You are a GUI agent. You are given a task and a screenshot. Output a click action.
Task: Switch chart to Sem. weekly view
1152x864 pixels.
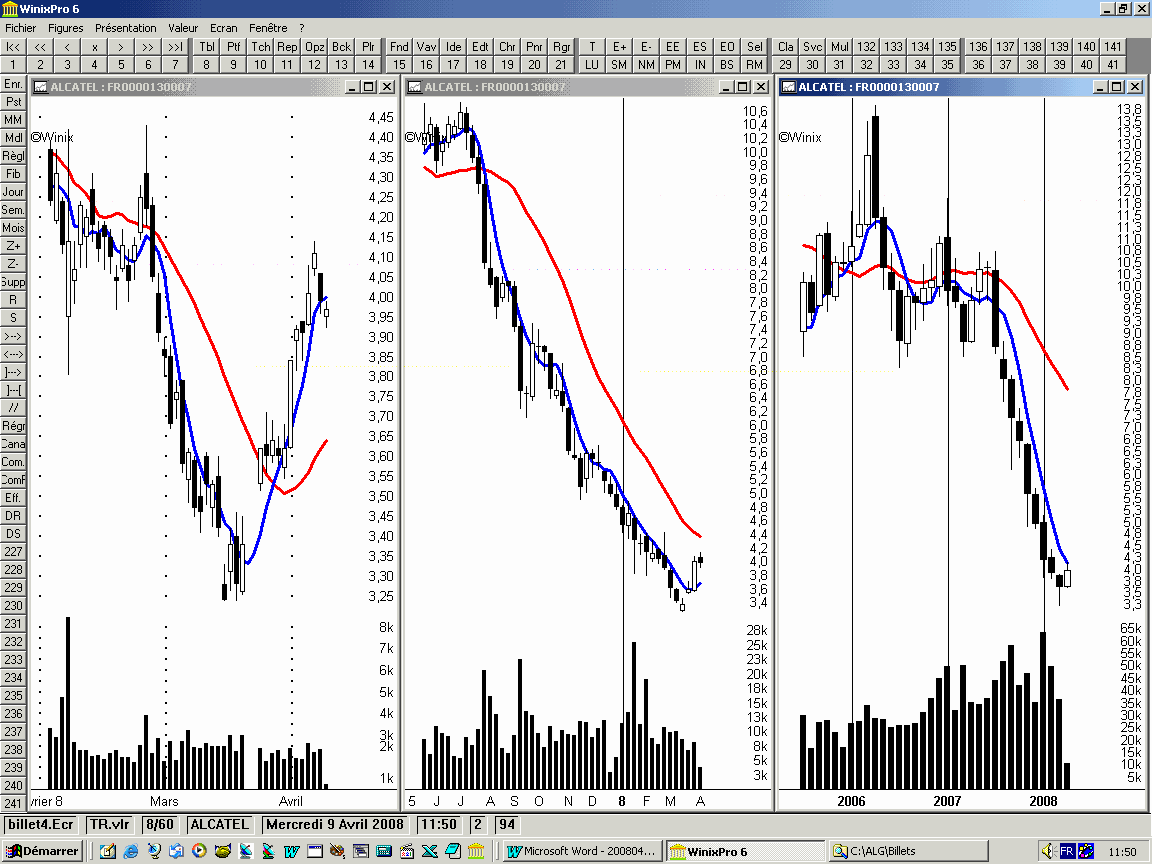click(12, 209)
